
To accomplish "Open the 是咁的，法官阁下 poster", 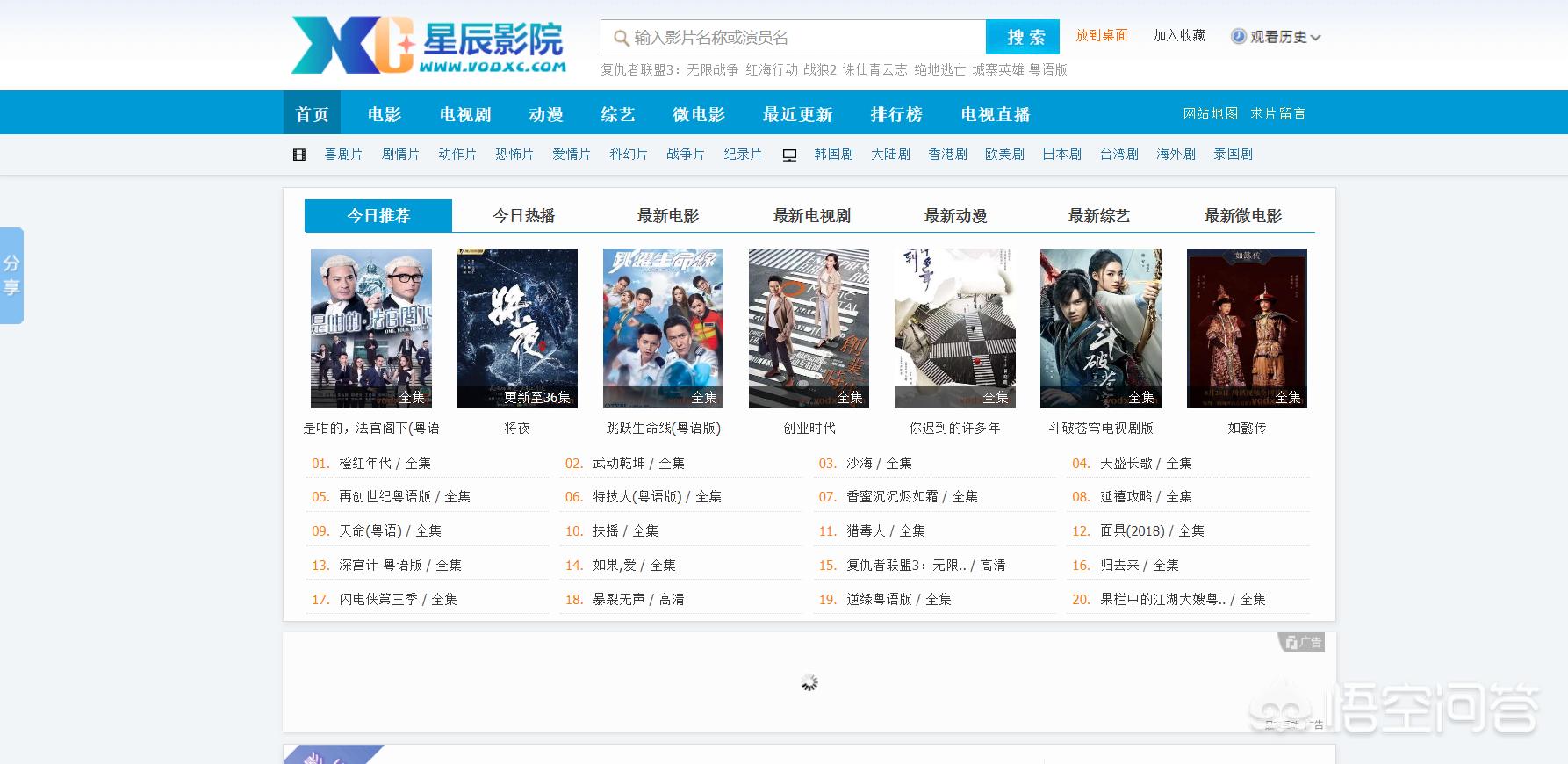I will [371, 328].
